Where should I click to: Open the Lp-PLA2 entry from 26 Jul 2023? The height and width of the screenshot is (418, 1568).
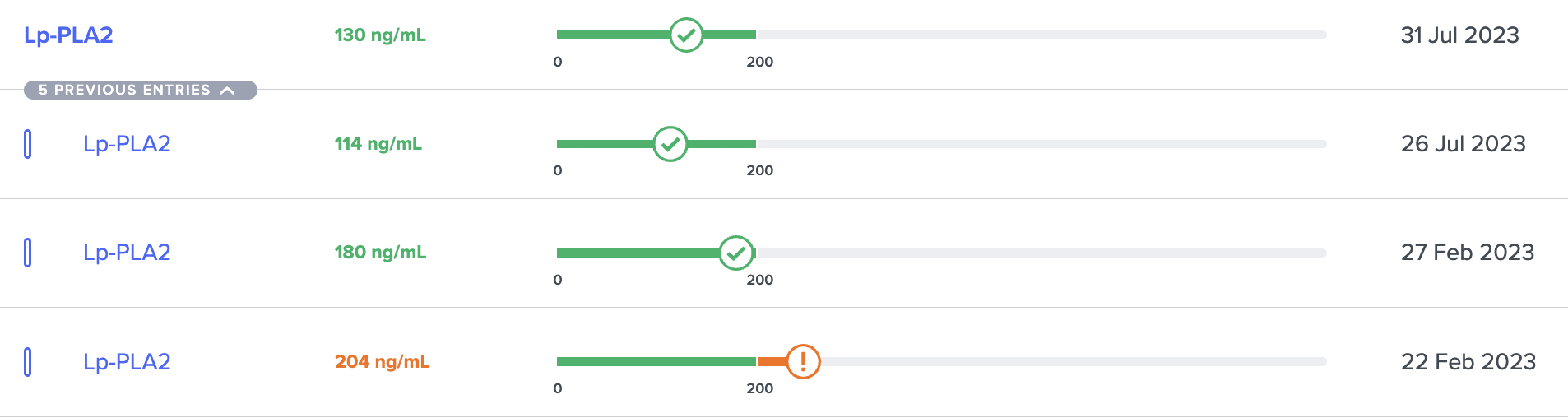pos(127,144)
